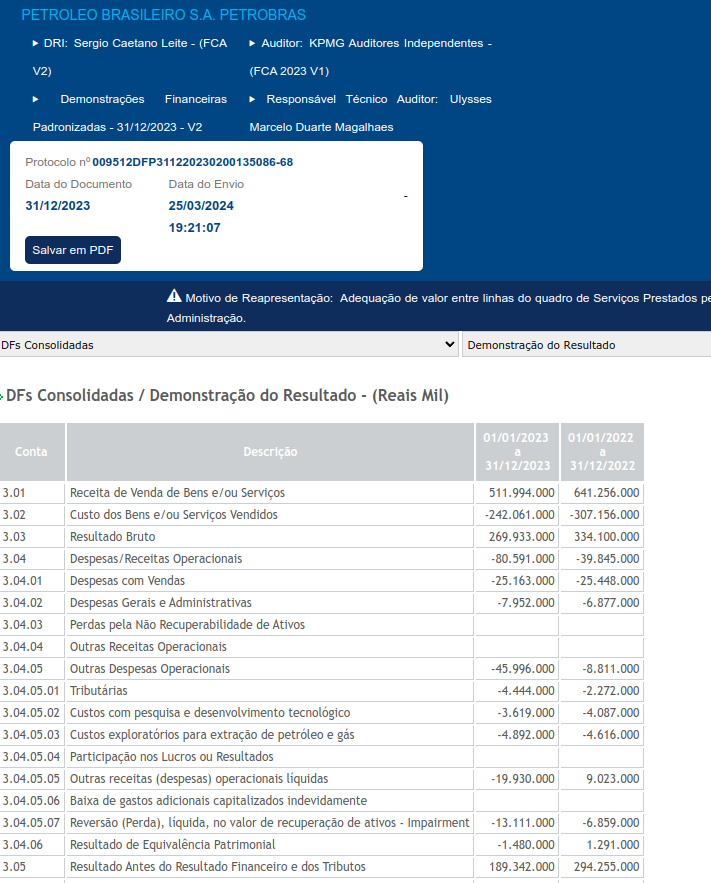This screenshot has width=711, height=883.
Task: Click the 01/01/2023 a 31/12/2023 column header
Action: (517, 452)
